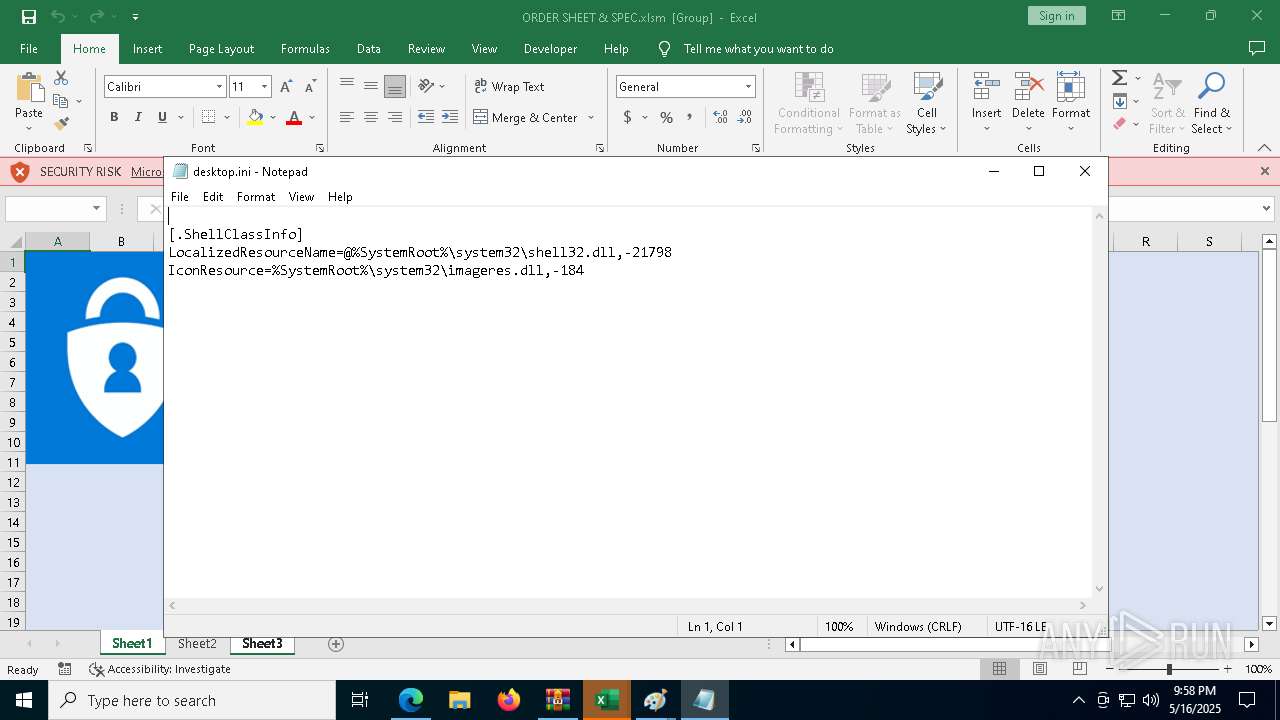Switch to the Developer tab
The height and width of the screenshot is (720, 1280).
pyautogui.click(x=550, y=49)
